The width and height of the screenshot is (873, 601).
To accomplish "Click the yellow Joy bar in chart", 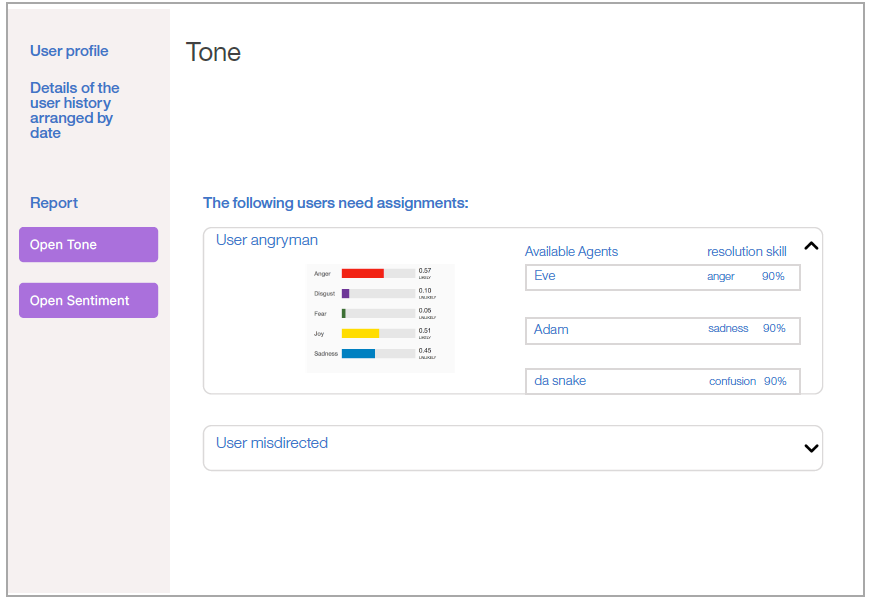I will [x=360, y=334].
